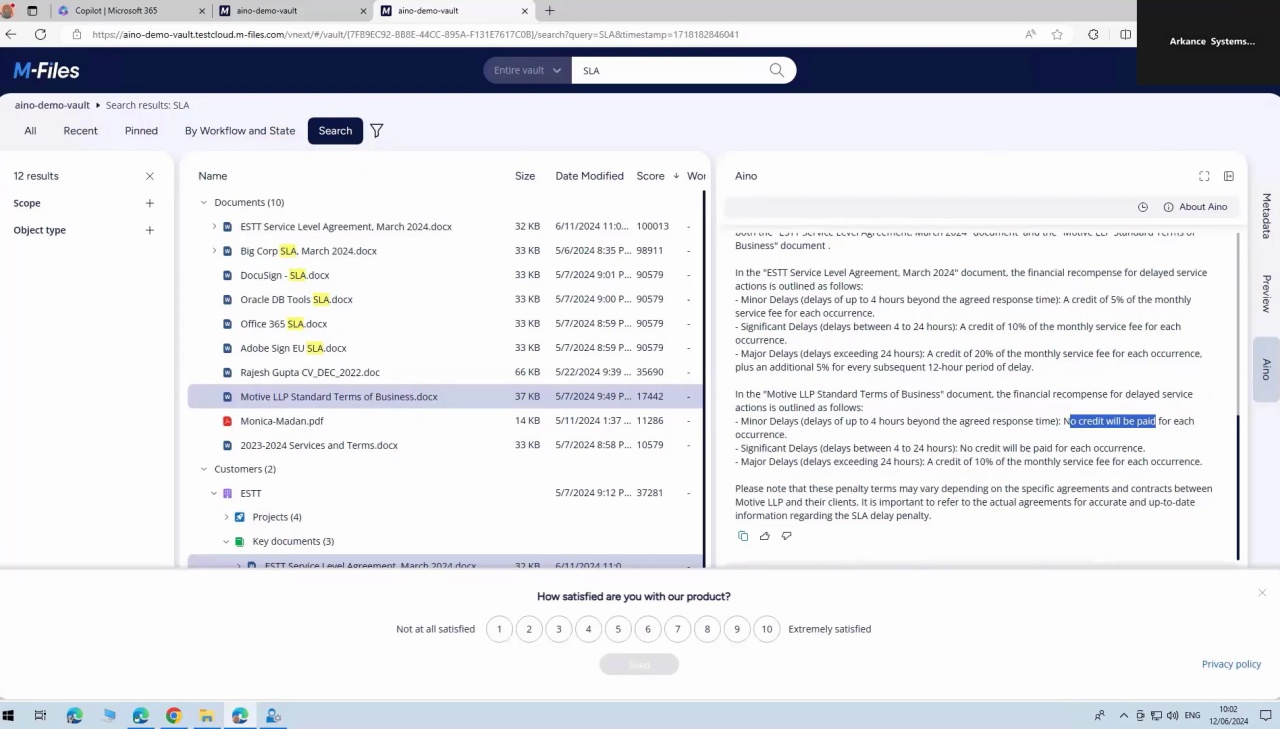1280x729 pixels.
Task: Click aino-demo-vault breadcrumb
Action: pyautogui.click(x=52, y=105)
